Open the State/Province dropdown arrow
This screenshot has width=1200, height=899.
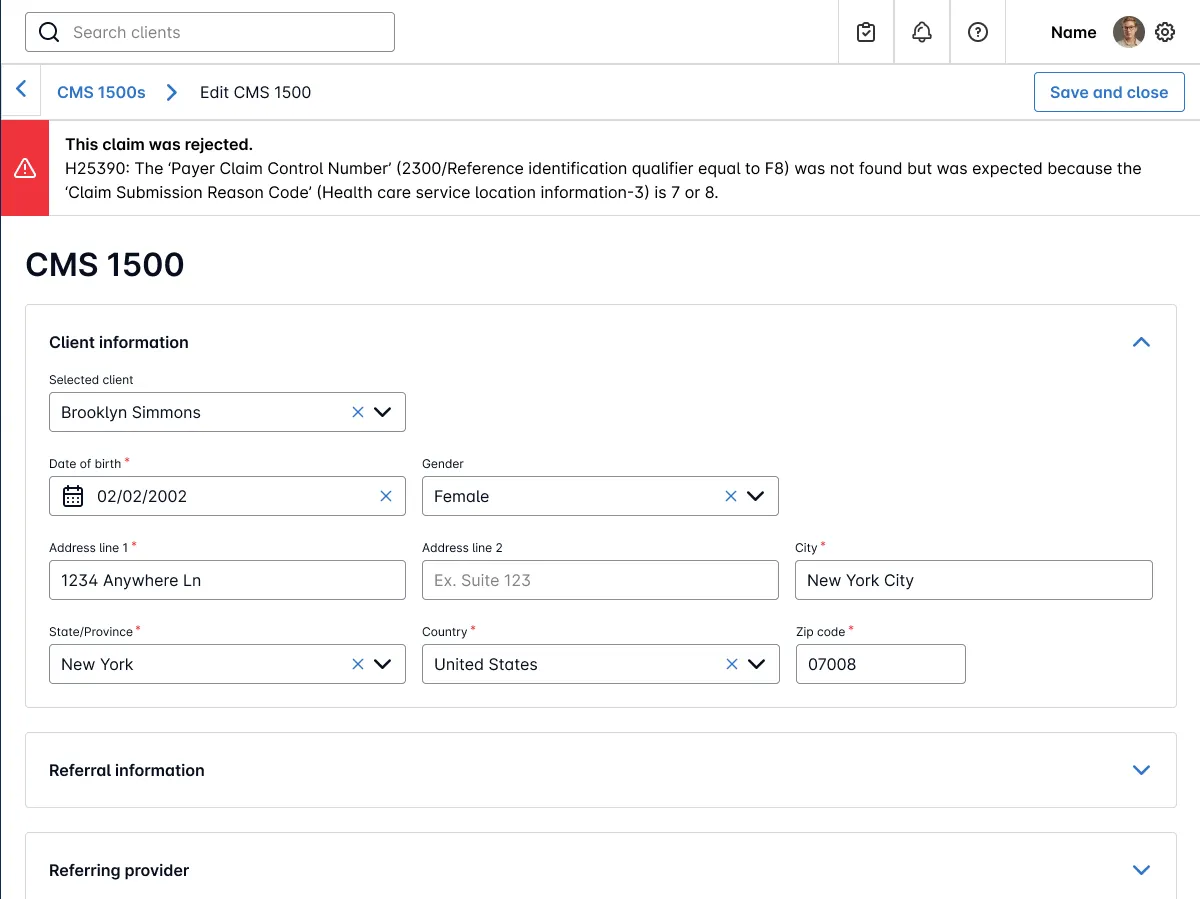click(382, 664)
